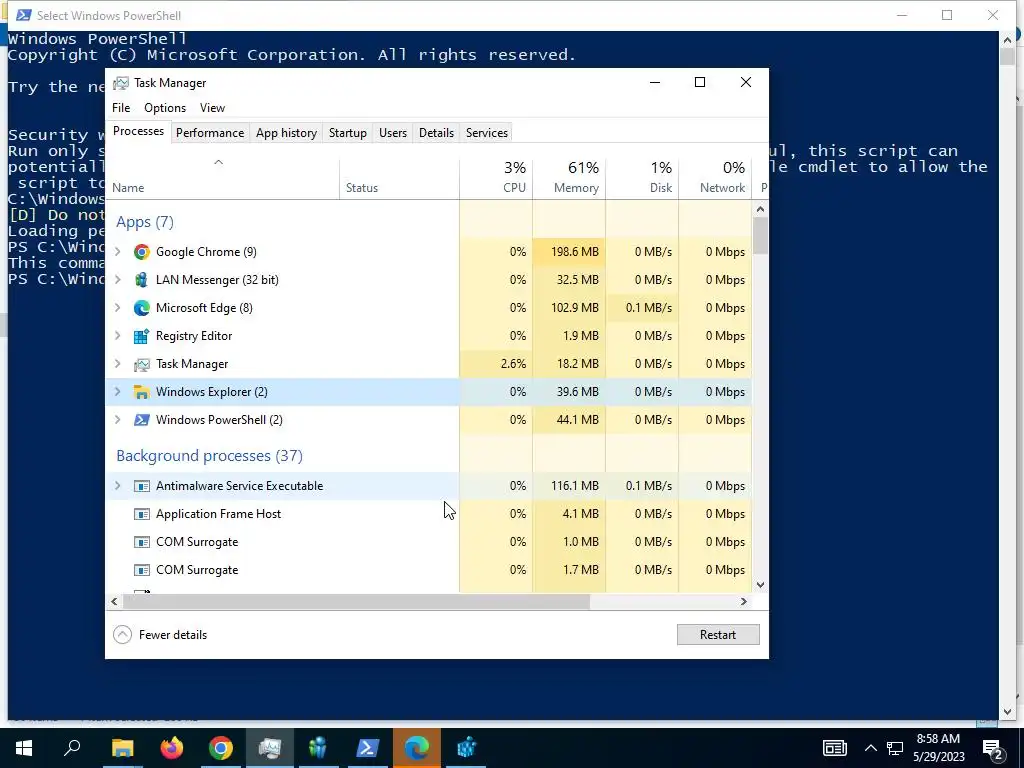Viewport: 1024px width, 768px height.
Task: Click the Restart button
Action: click(718, 635)
